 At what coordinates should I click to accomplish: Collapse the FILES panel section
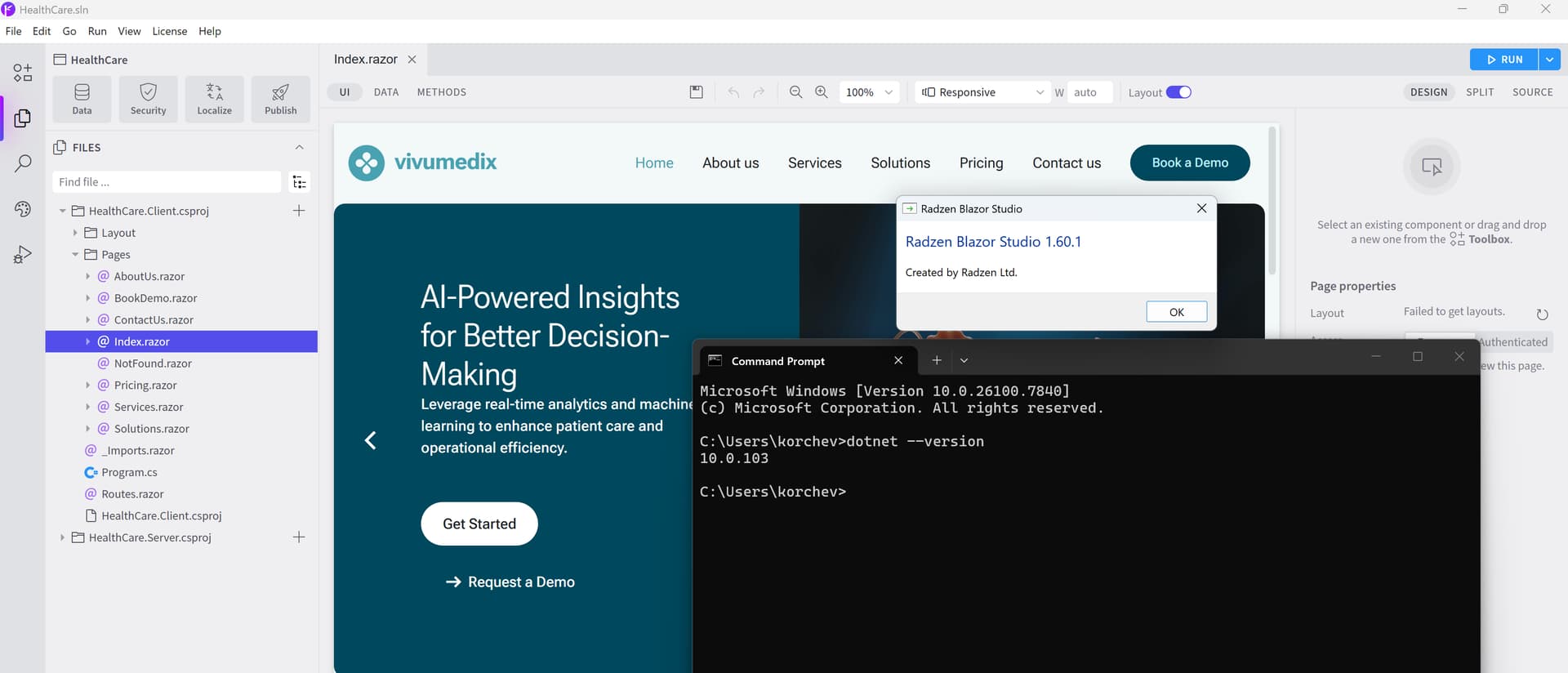point(299,148)
